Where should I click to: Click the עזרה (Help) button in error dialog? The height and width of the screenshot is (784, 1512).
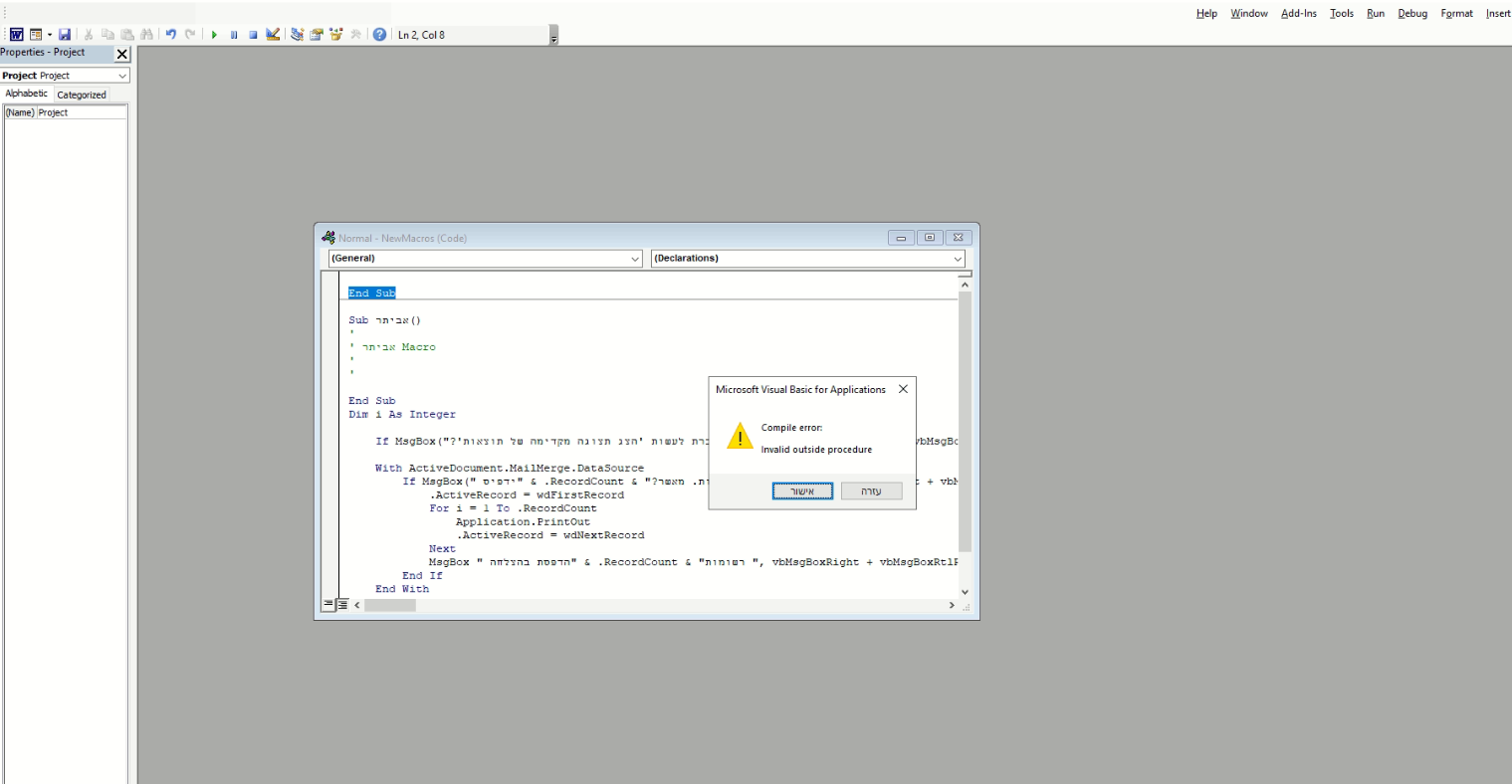[x=871, y=491]
